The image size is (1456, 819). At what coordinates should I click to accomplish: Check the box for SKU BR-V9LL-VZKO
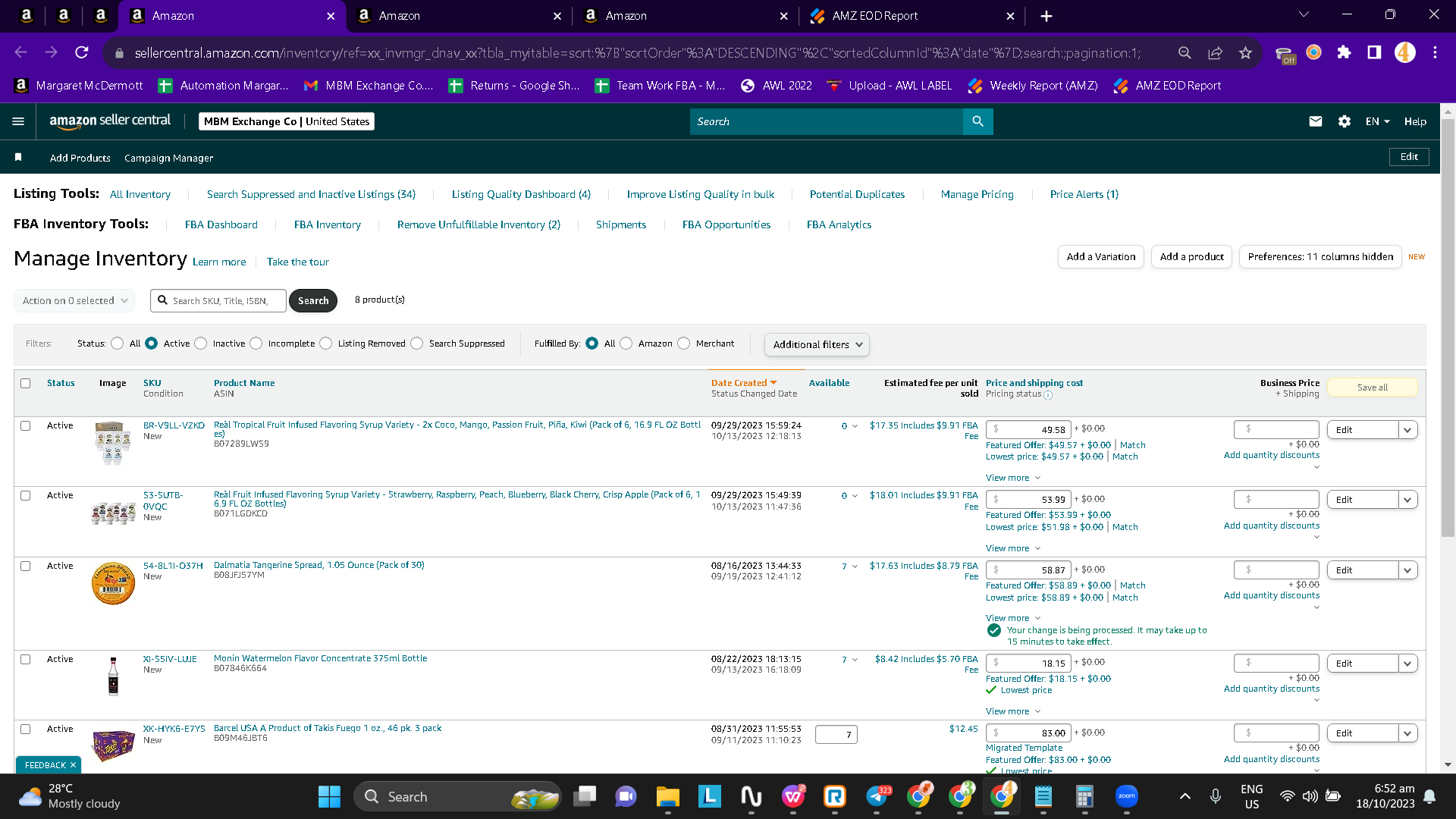tap(26, 426)
